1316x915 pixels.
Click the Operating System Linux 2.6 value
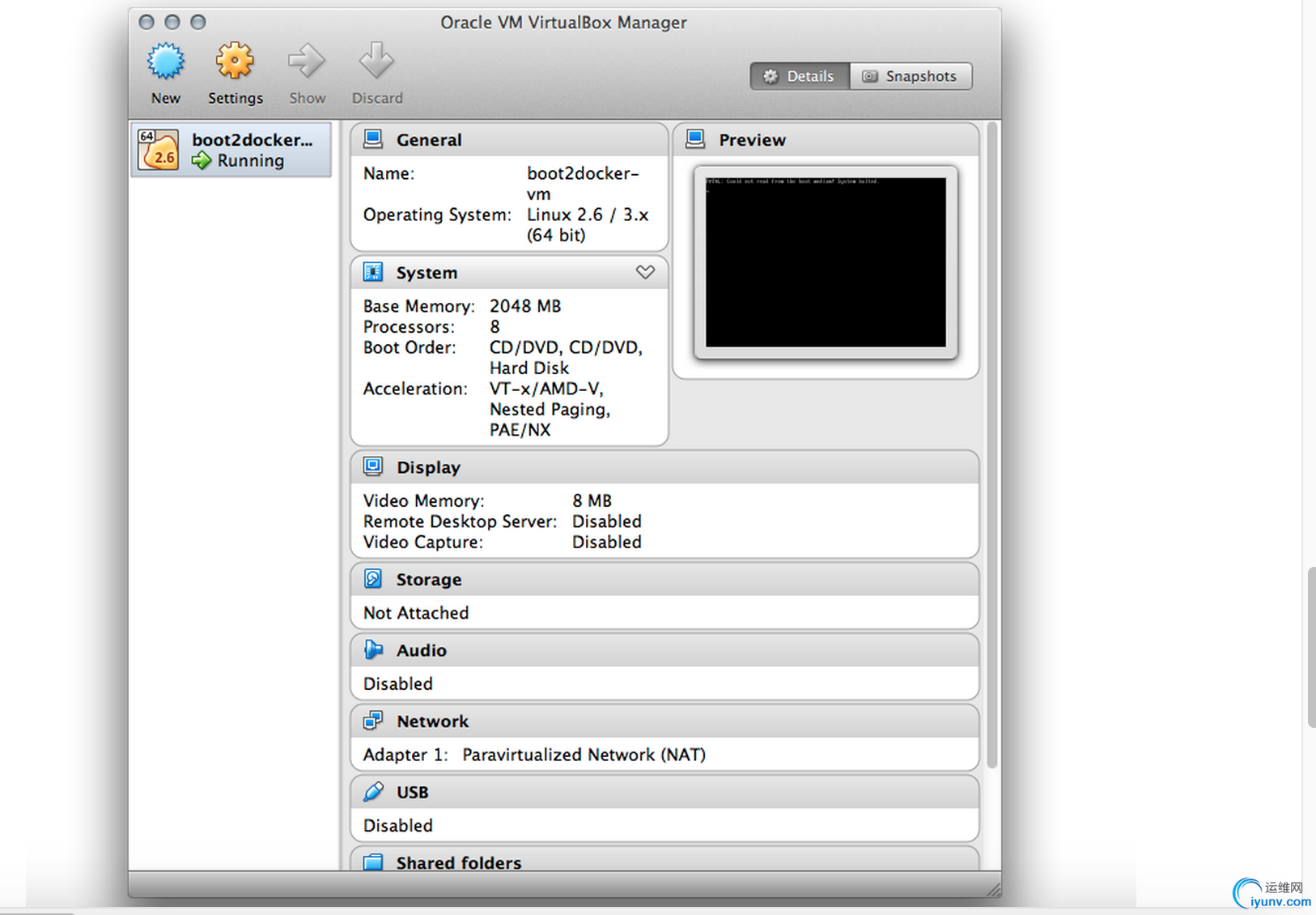click(588, 225)
